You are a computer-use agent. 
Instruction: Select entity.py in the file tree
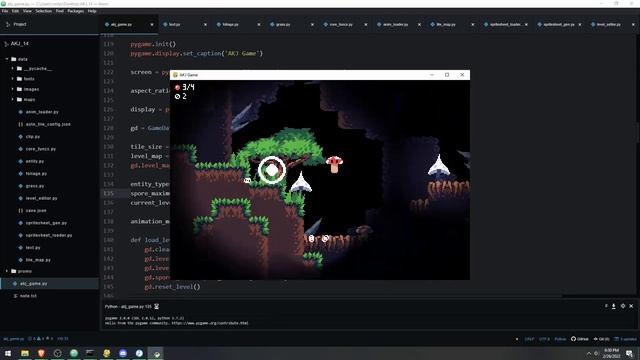[35, 161]
